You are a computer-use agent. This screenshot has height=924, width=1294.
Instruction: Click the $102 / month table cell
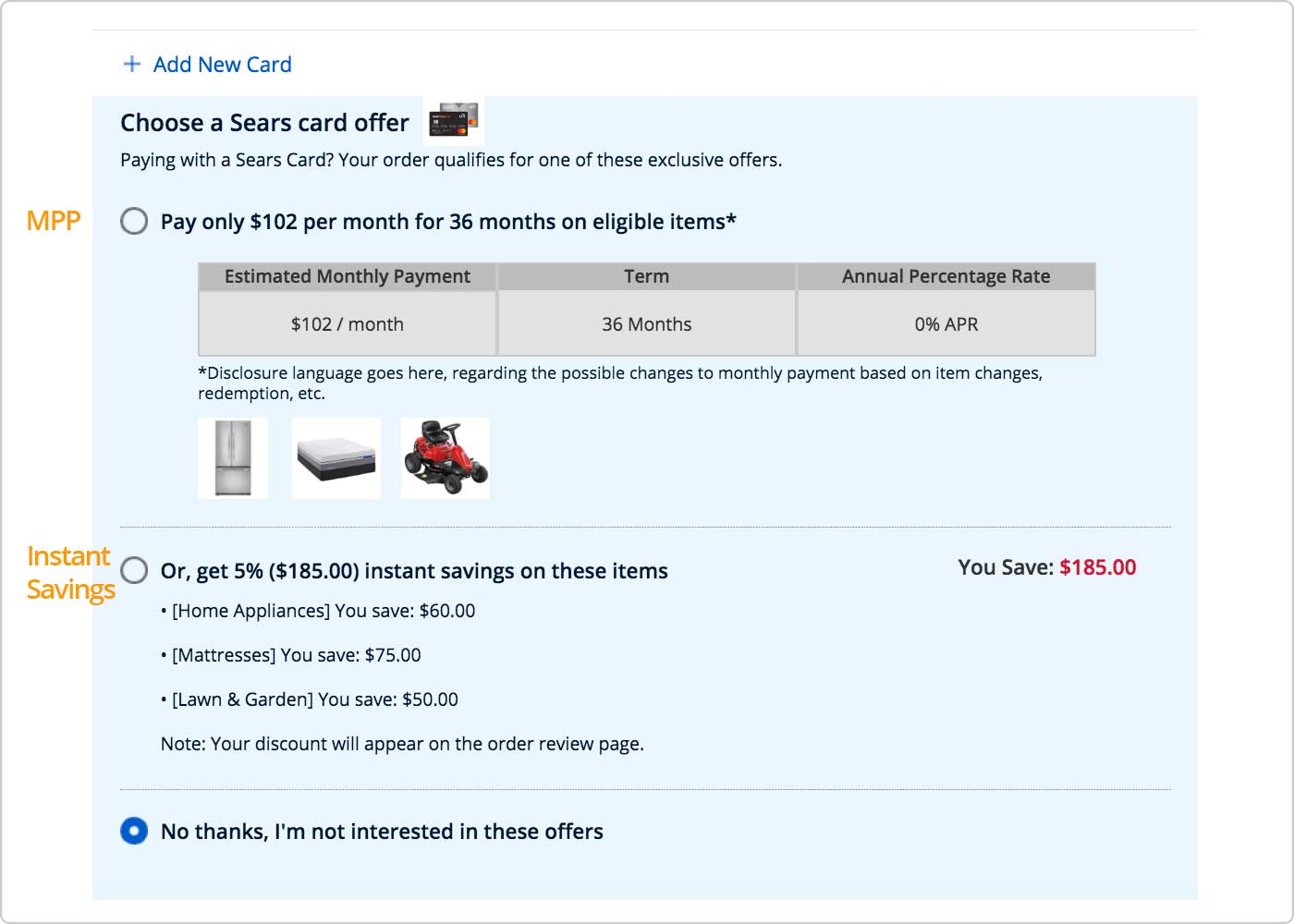point(348,323)
